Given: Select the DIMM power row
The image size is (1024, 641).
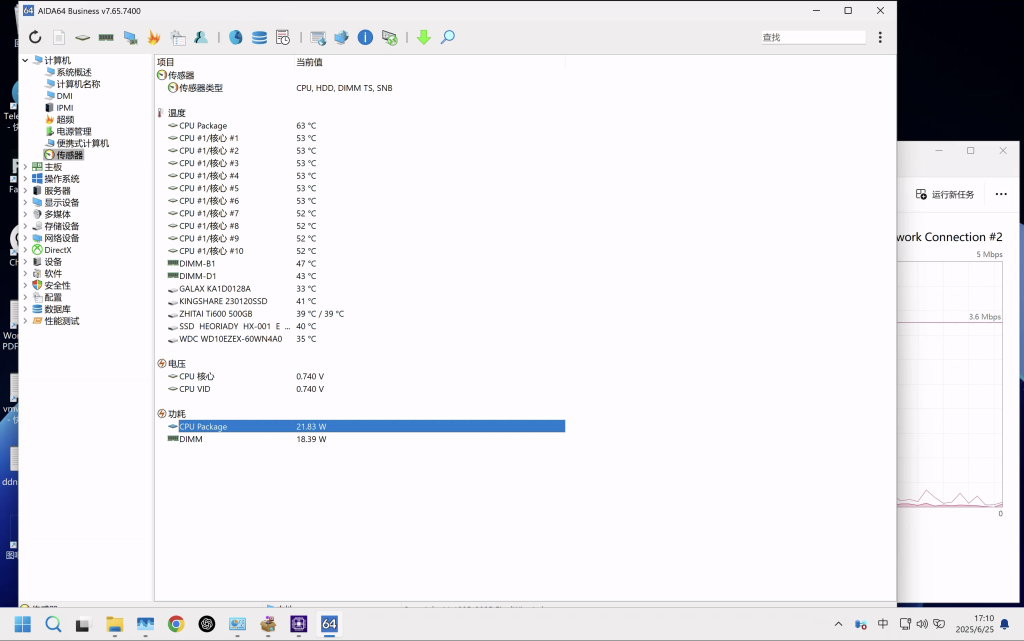Looking at the screenshot, I should 190,439.
